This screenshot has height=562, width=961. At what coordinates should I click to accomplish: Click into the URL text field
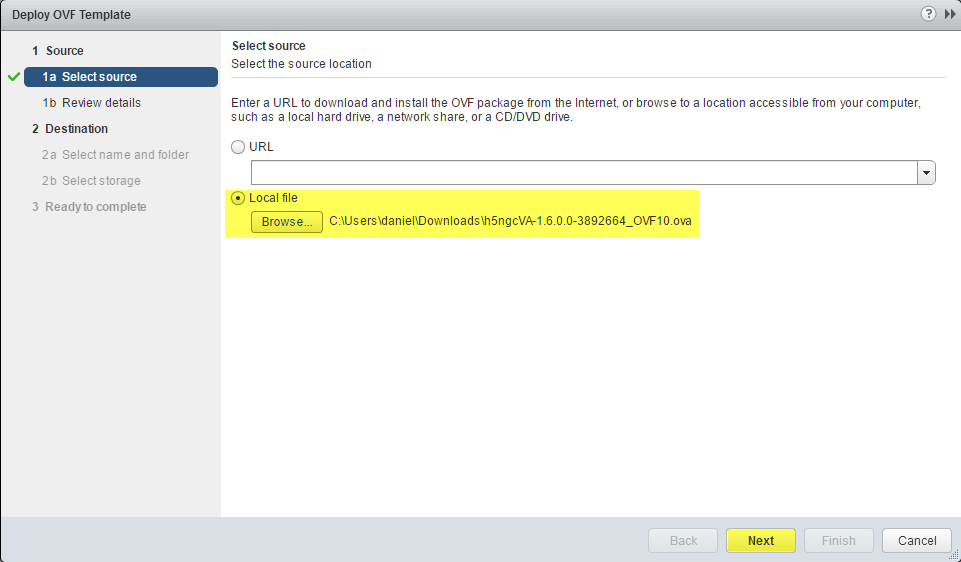pos(584,173)
